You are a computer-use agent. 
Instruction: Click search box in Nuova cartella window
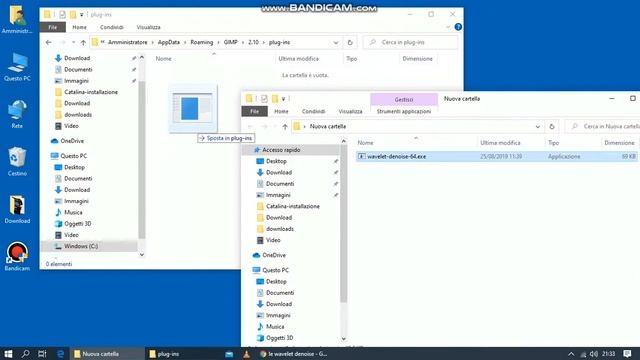(602, 127)
